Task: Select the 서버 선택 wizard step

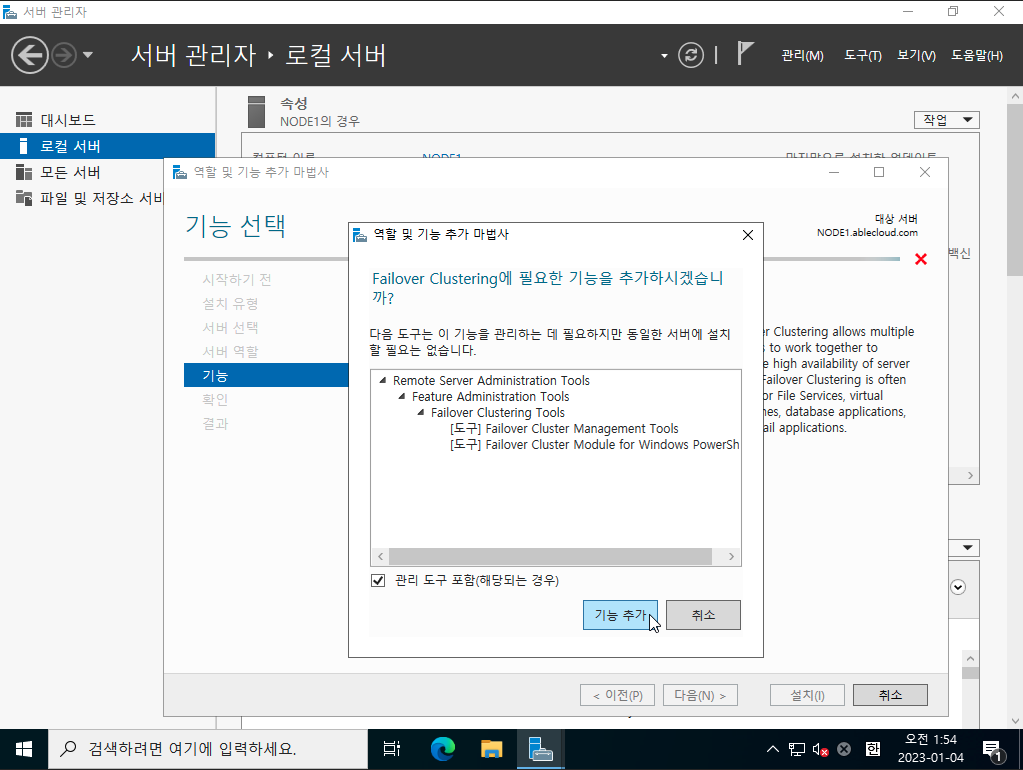Action: point(230,328)
